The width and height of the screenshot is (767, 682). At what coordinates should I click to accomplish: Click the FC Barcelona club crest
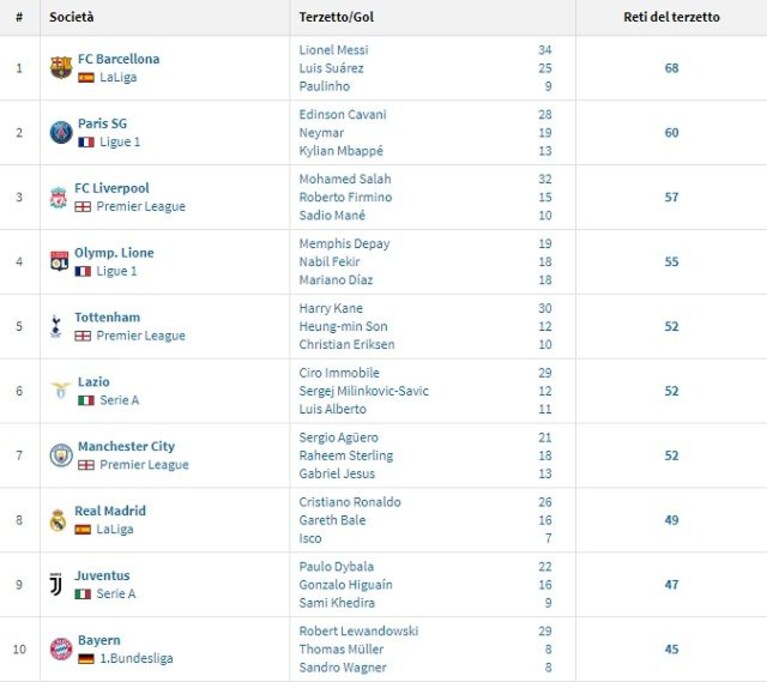(61, 68)
